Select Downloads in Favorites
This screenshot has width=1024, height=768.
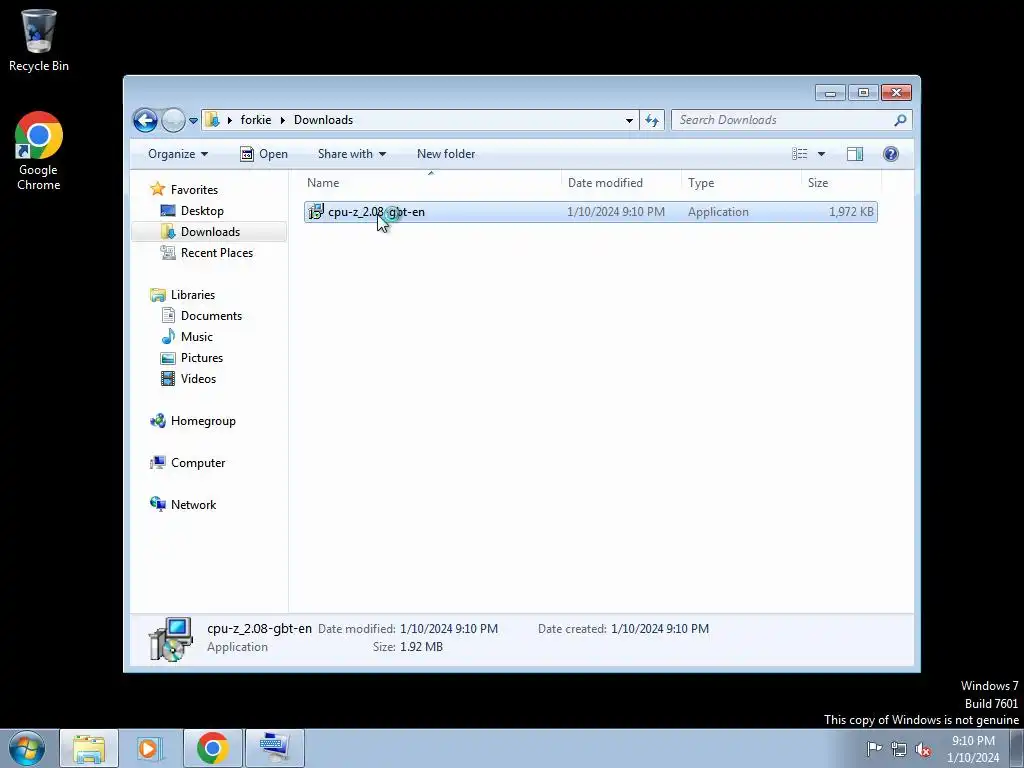coord(201,231)
